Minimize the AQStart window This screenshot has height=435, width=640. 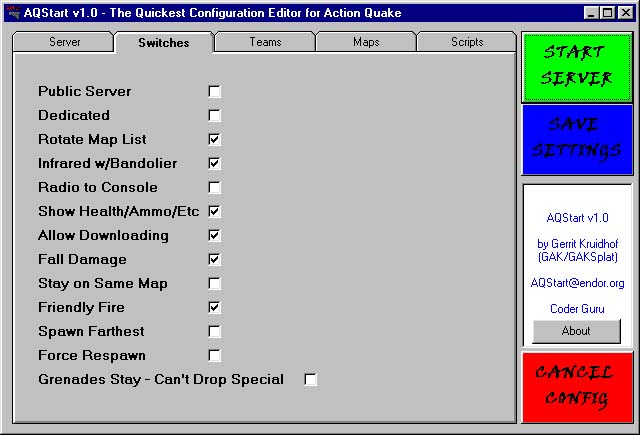(591, 13)
